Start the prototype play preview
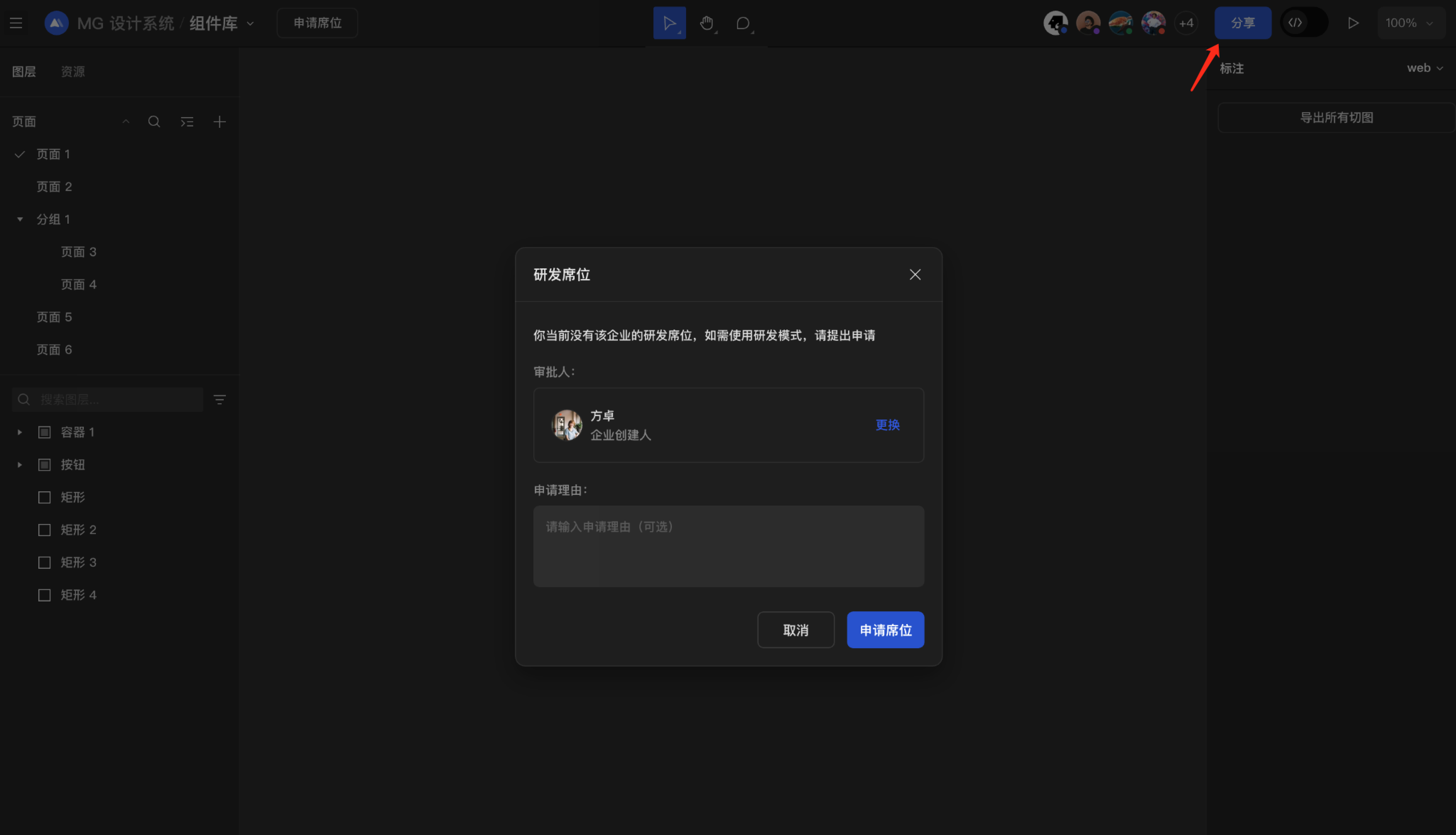The width and height of the screenshot is (1456, 835). click(1353, 23)
